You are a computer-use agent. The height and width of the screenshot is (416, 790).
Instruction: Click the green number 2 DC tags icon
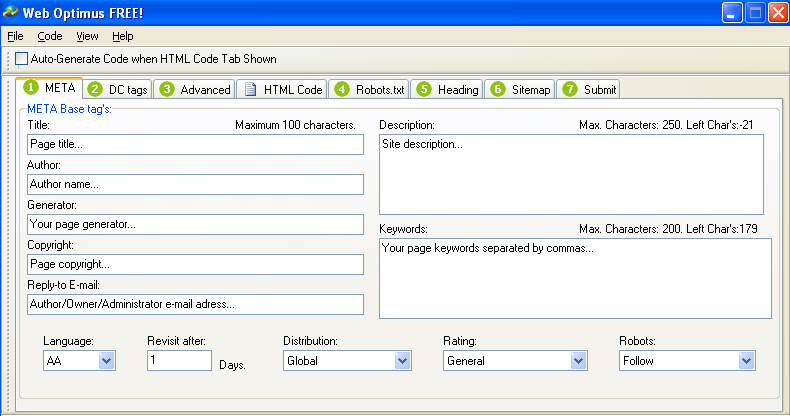(96, 90)
